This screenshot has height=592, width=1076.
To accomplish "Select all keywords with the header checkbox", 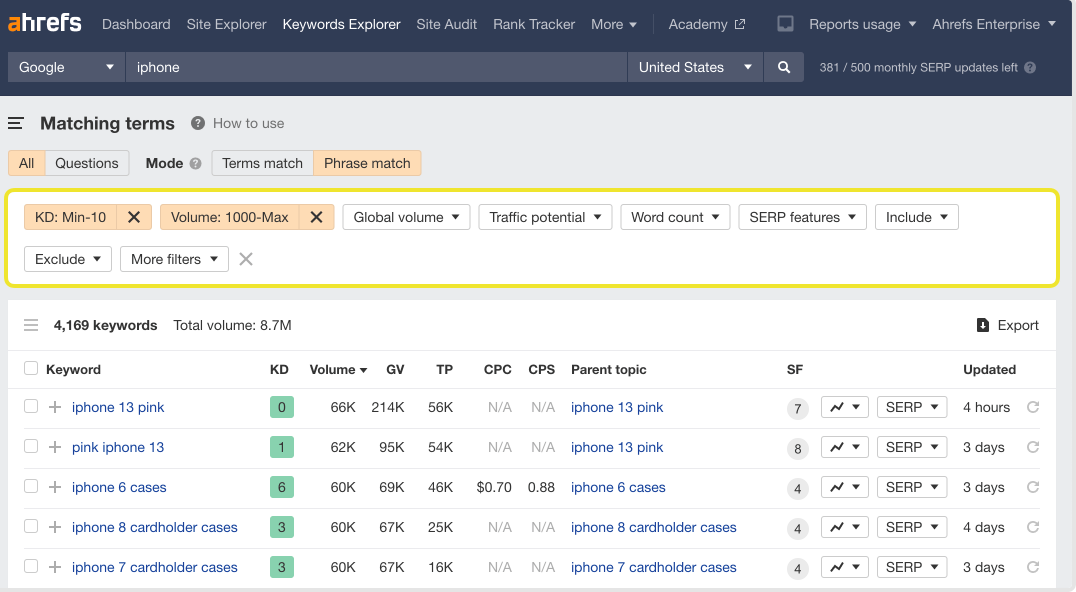I will click(31, 368).
